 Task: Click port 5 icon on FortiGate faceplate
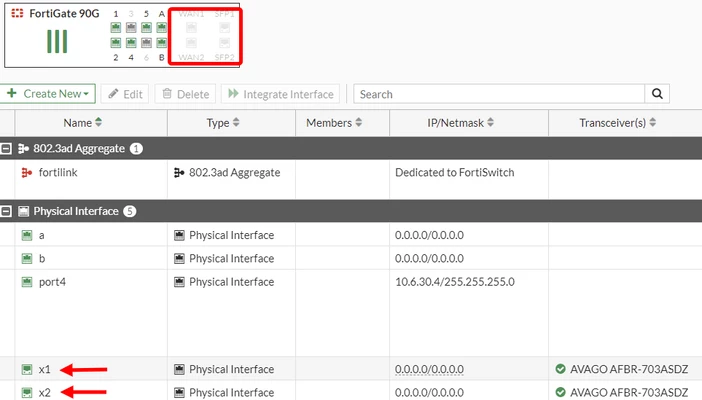(146, 28)
